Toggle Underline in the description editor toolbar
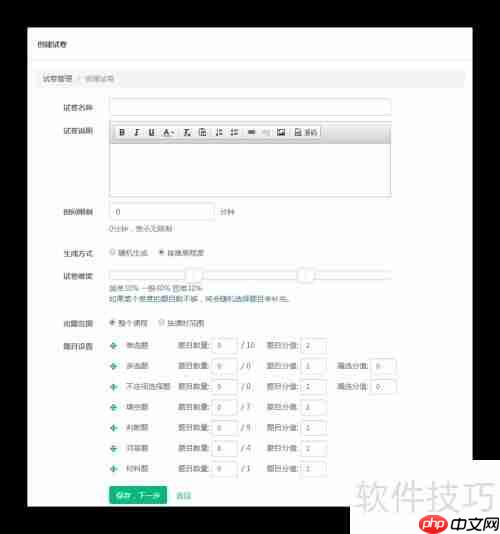This screenshot has height=534, width=500. 152,132
